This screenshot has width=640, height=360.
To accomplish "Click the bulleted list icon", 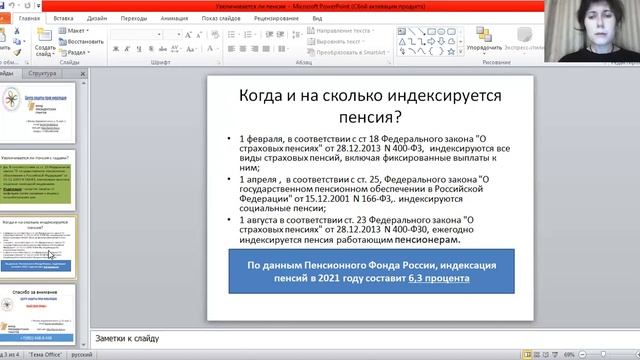I will [x=232, y=35].
